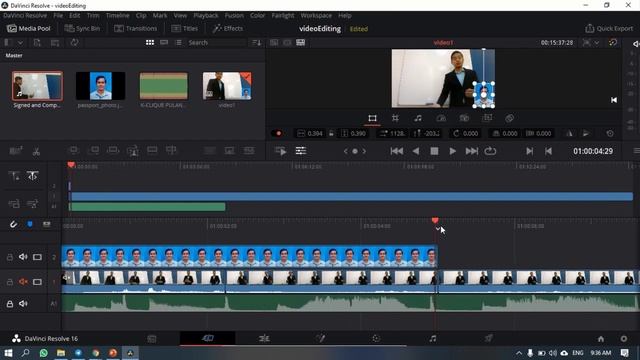Toggle video enable on track 2
The height and width of the screenshot is (360, 640).
37,257
